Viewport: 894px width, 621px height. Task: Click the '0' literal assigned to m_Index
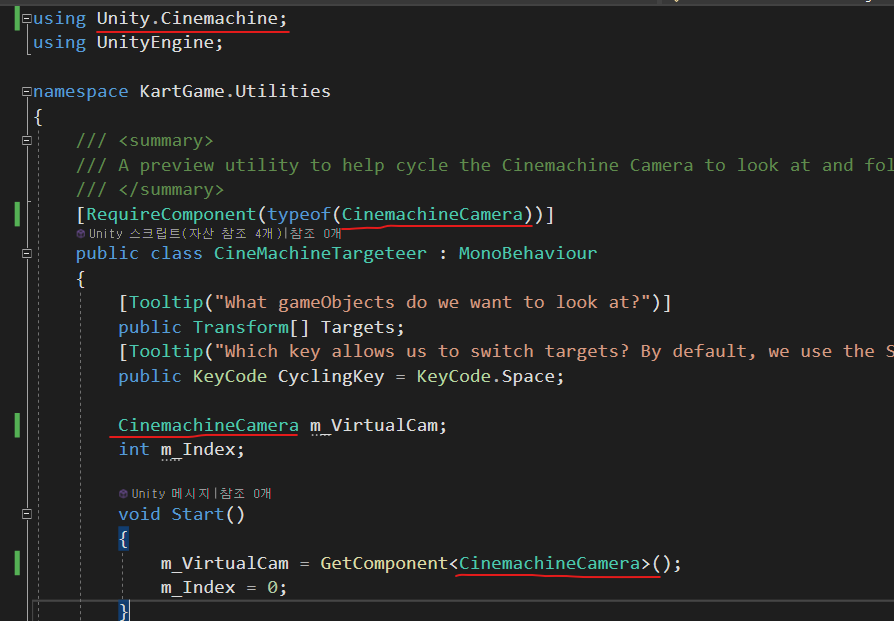click(272, 587)
